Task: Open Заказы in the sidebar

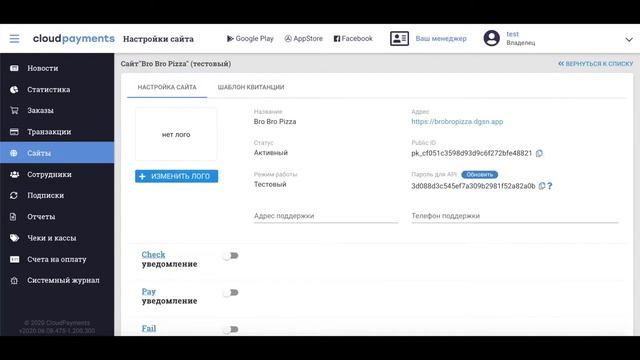Action: (x=40, y=111)
